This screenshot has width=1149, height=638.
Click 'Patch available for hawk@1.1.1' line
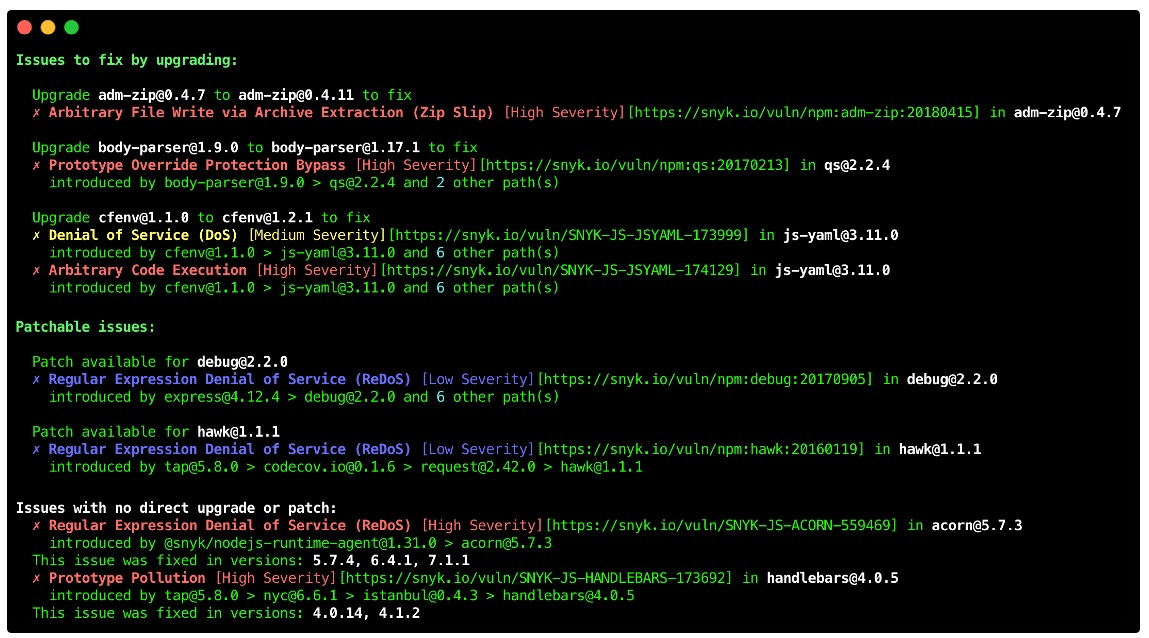click(x=156, y=432)
